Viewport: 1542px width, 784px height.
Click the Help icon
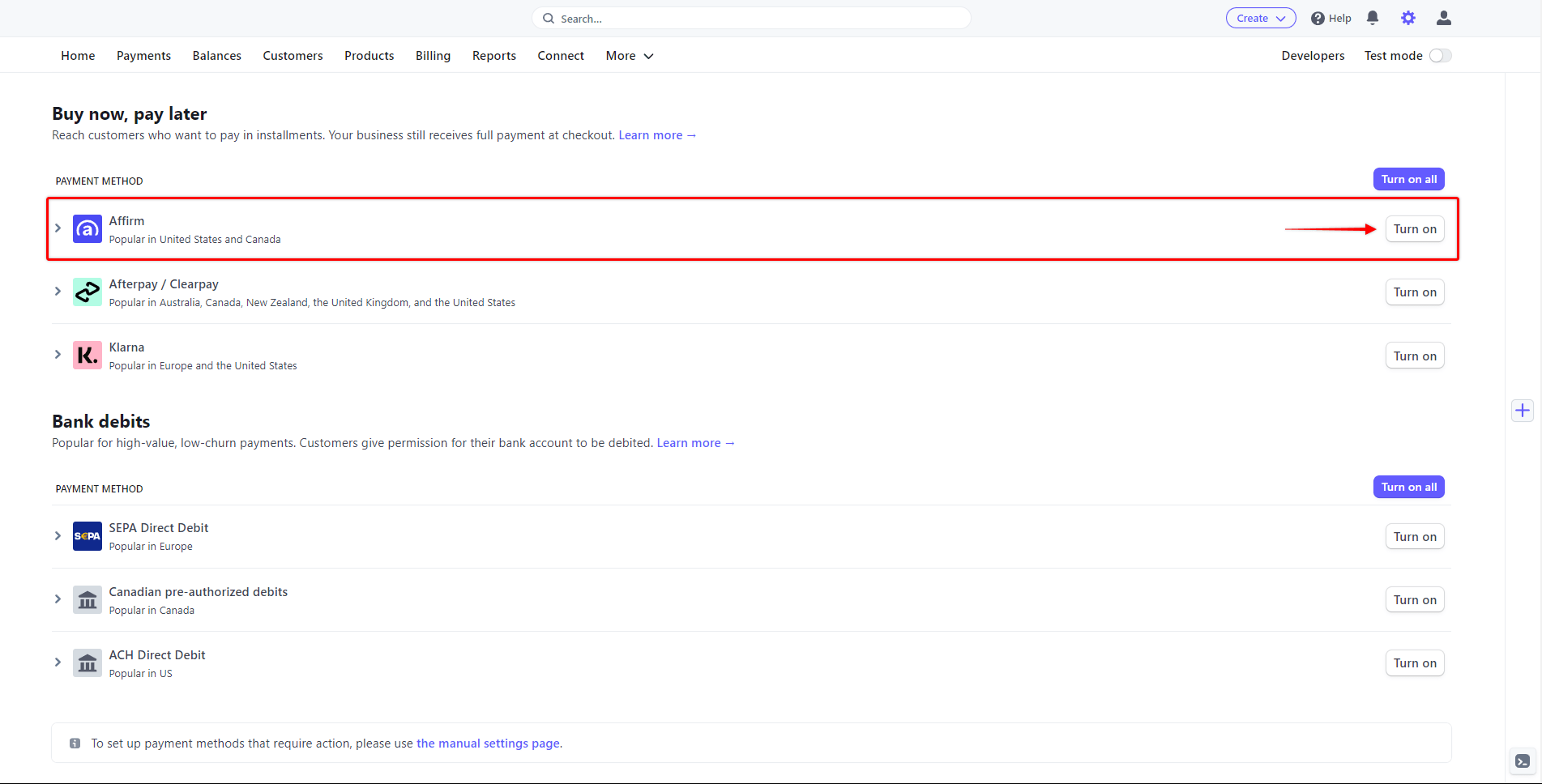1318,17
